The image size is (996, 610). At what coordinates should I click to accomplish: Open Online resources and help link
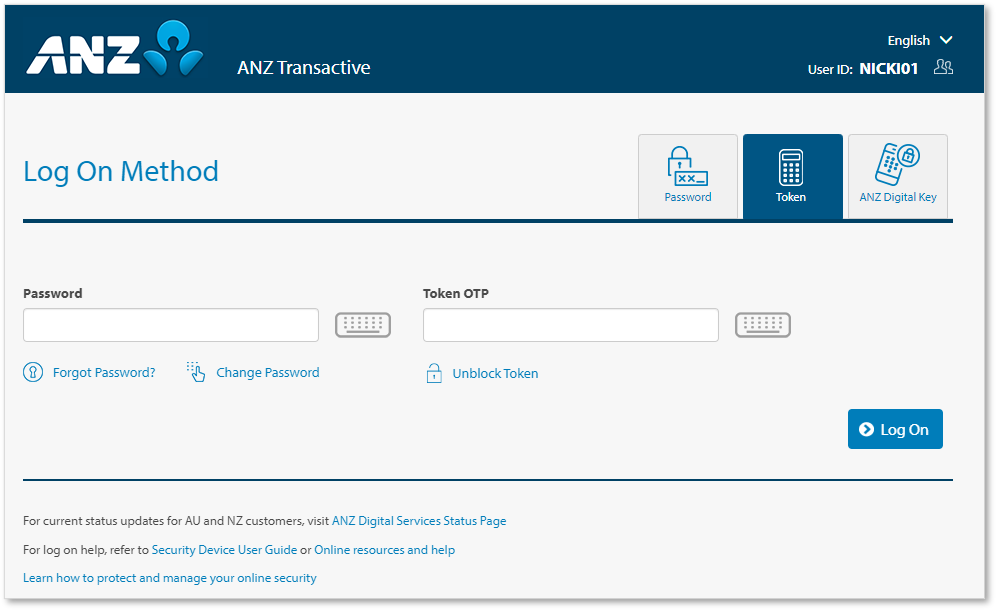384,550
